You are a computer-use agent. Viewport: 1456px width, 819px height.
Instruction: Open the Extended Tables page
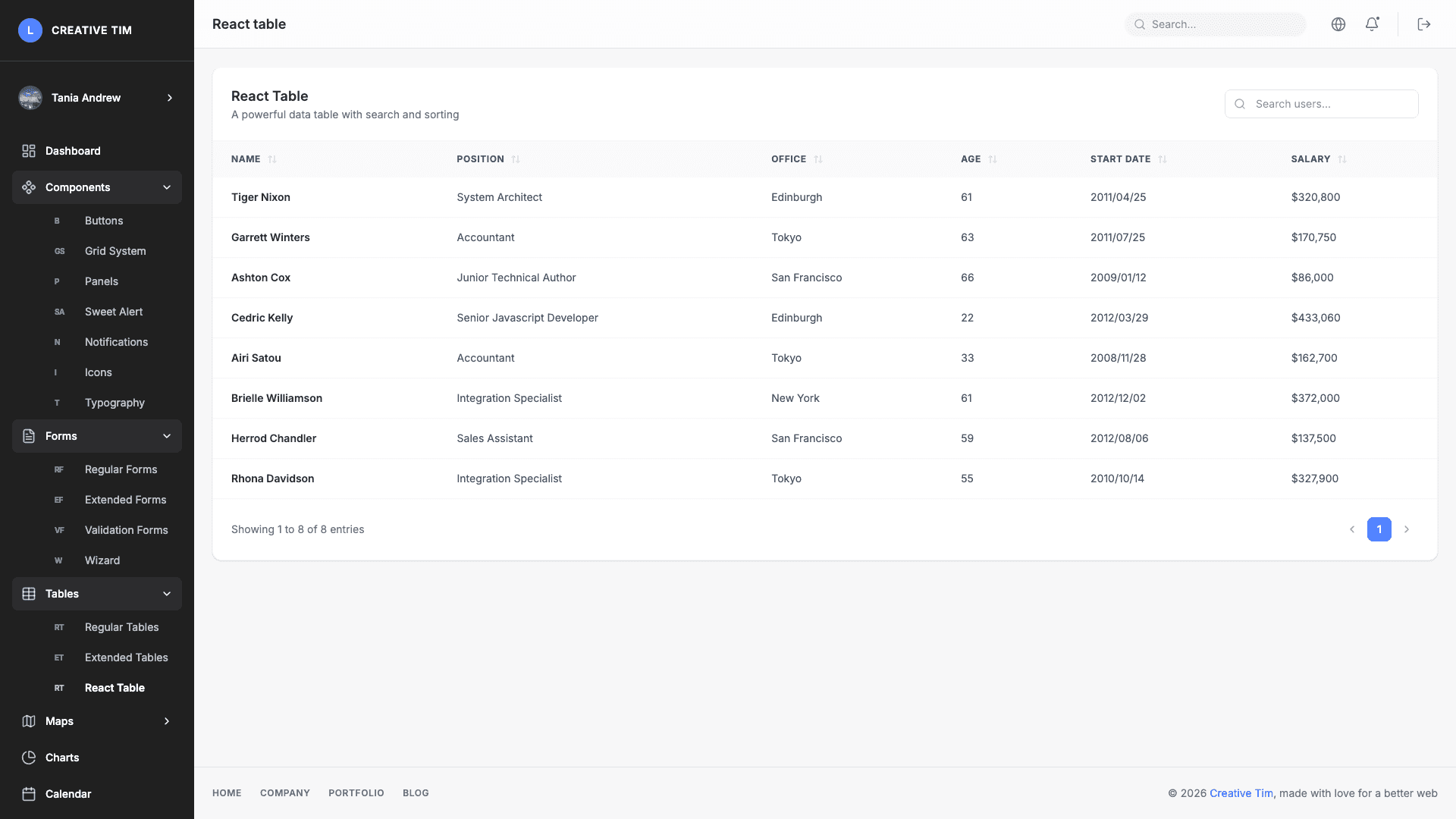[127, 657]
